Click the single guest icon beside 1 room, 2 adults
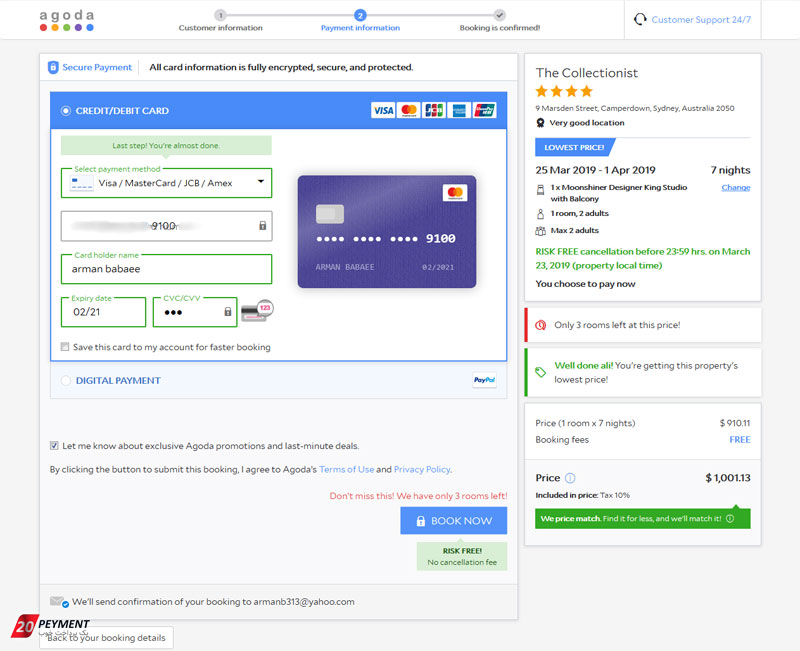 pos(540,214)
